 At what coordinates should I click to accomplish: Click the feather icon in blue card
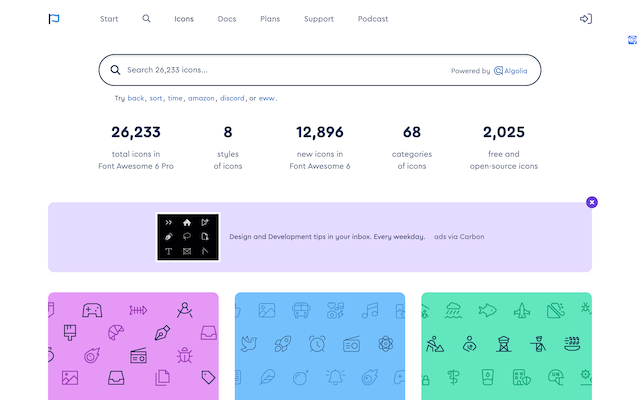[267, 378]
